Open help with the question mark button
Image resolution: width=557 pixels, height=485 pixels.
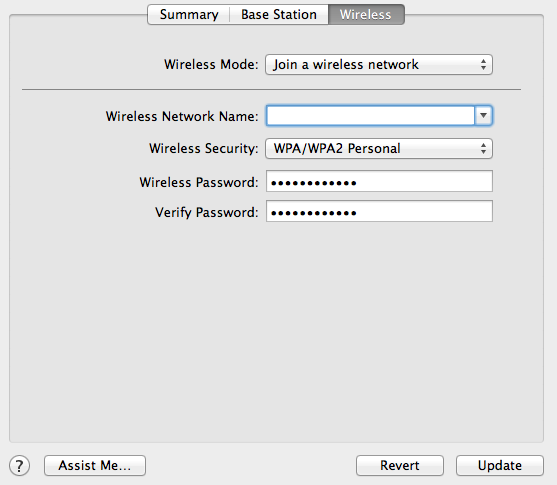20,465
